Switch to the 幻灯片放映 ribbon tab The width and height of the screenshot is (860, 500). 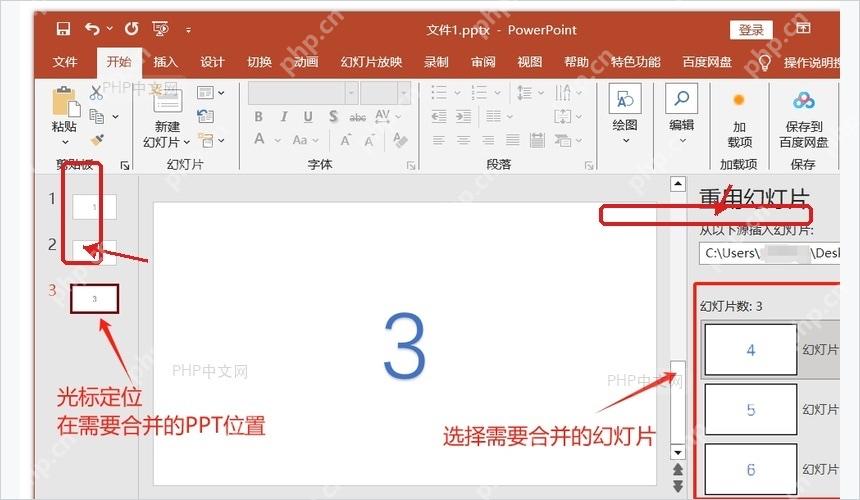pyautogui.click(x=371, y=62)
